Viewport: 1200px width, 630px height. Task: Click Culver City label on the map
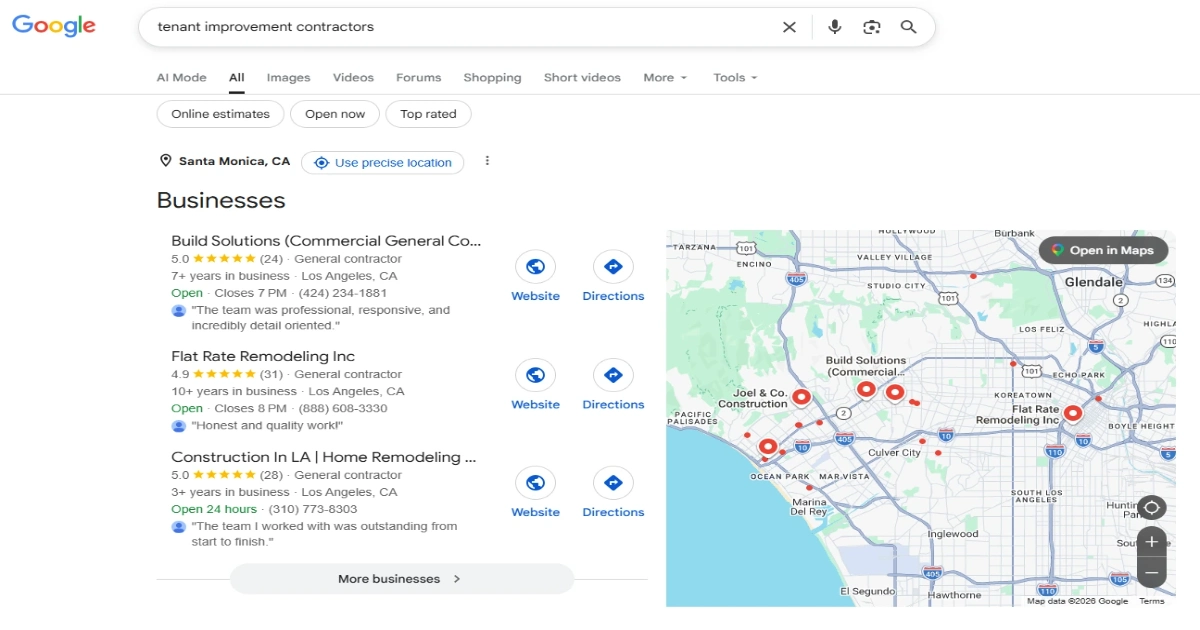pyautogui.click(x=895, y=453)
